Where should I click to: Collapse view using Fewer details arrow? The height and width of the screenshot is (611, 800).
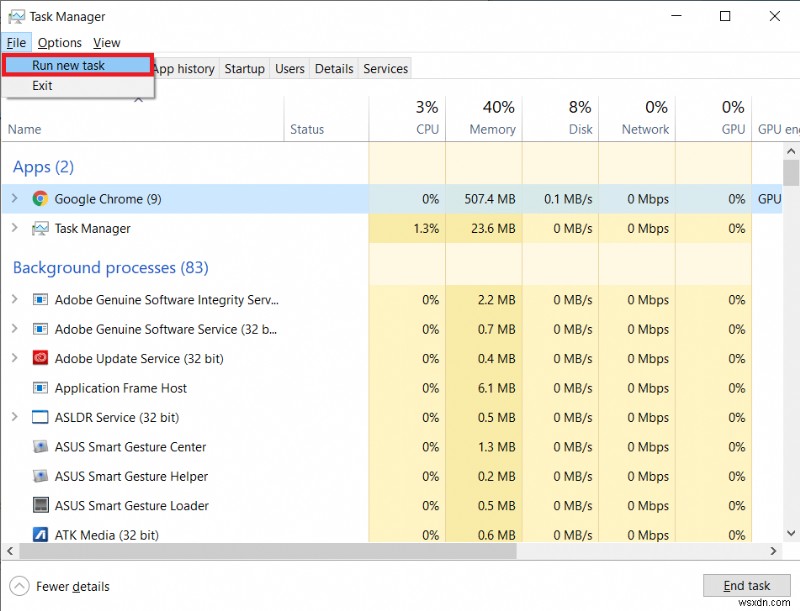[x=18, y=586]
